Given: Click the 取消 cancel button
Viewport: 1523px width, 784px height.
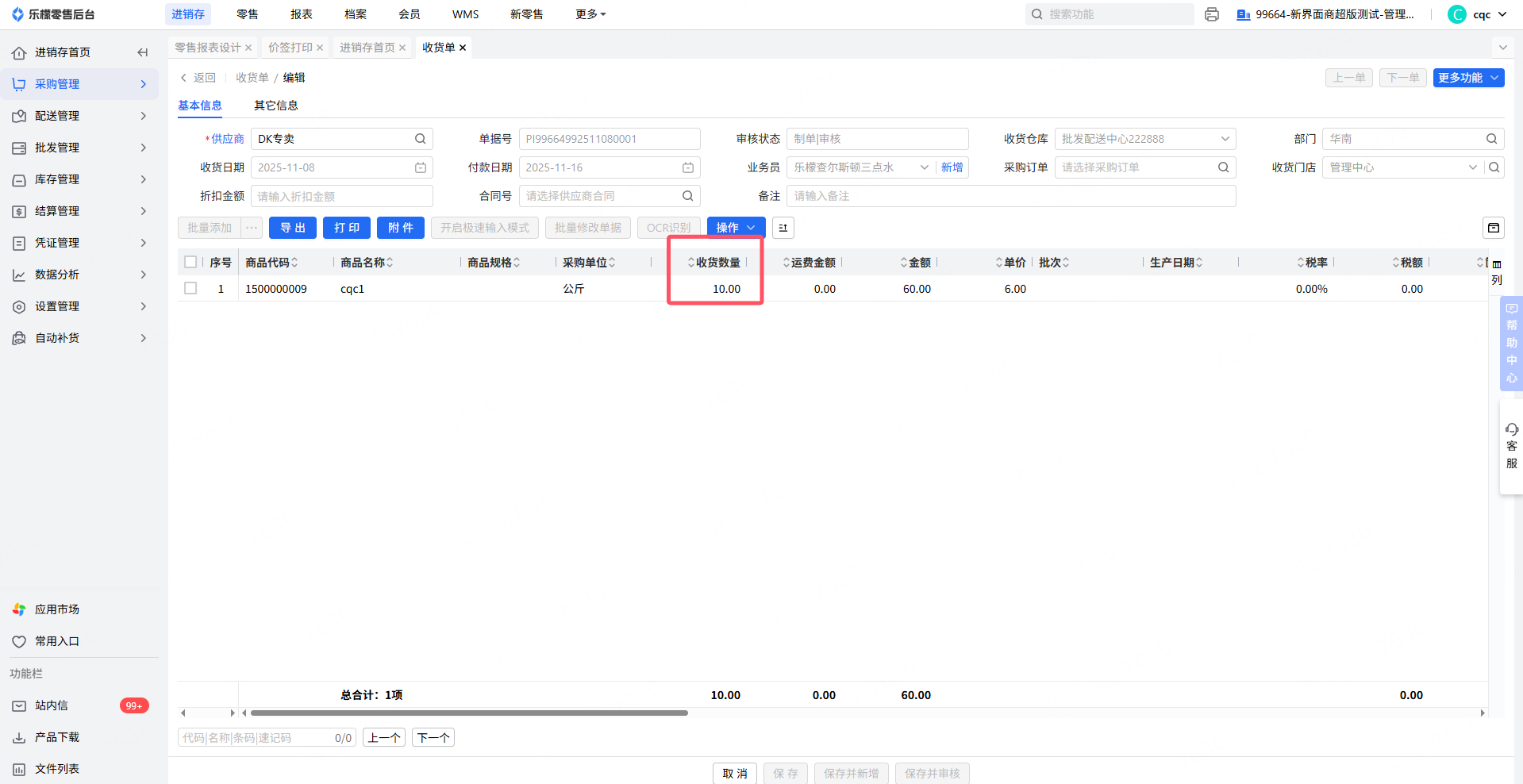Looking at the screenshot, I should tap(734, 773).
